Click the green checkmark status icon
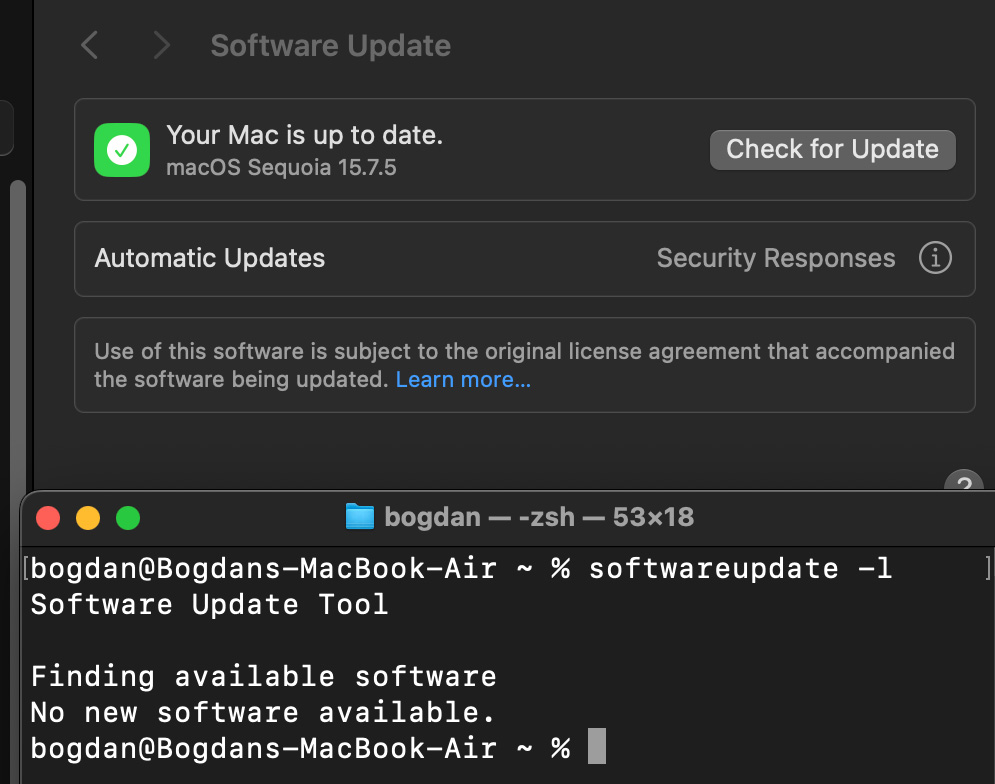995x784 pixels. 122,150
